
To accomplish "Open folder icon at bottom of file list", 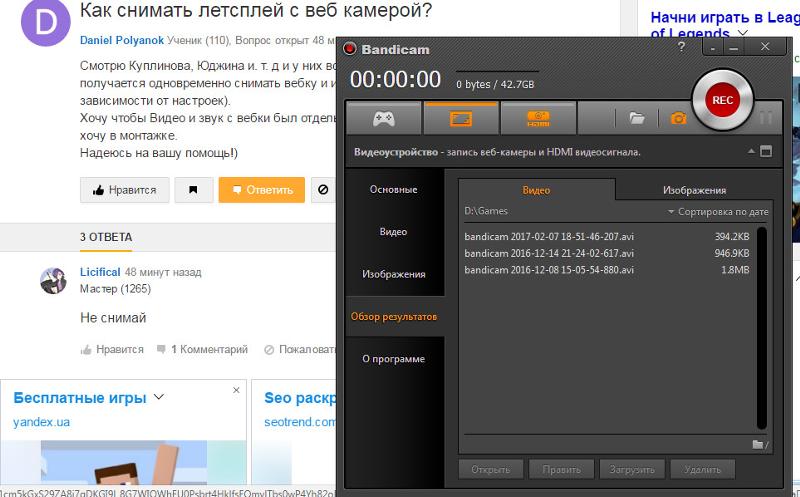I will click(760, 444).
